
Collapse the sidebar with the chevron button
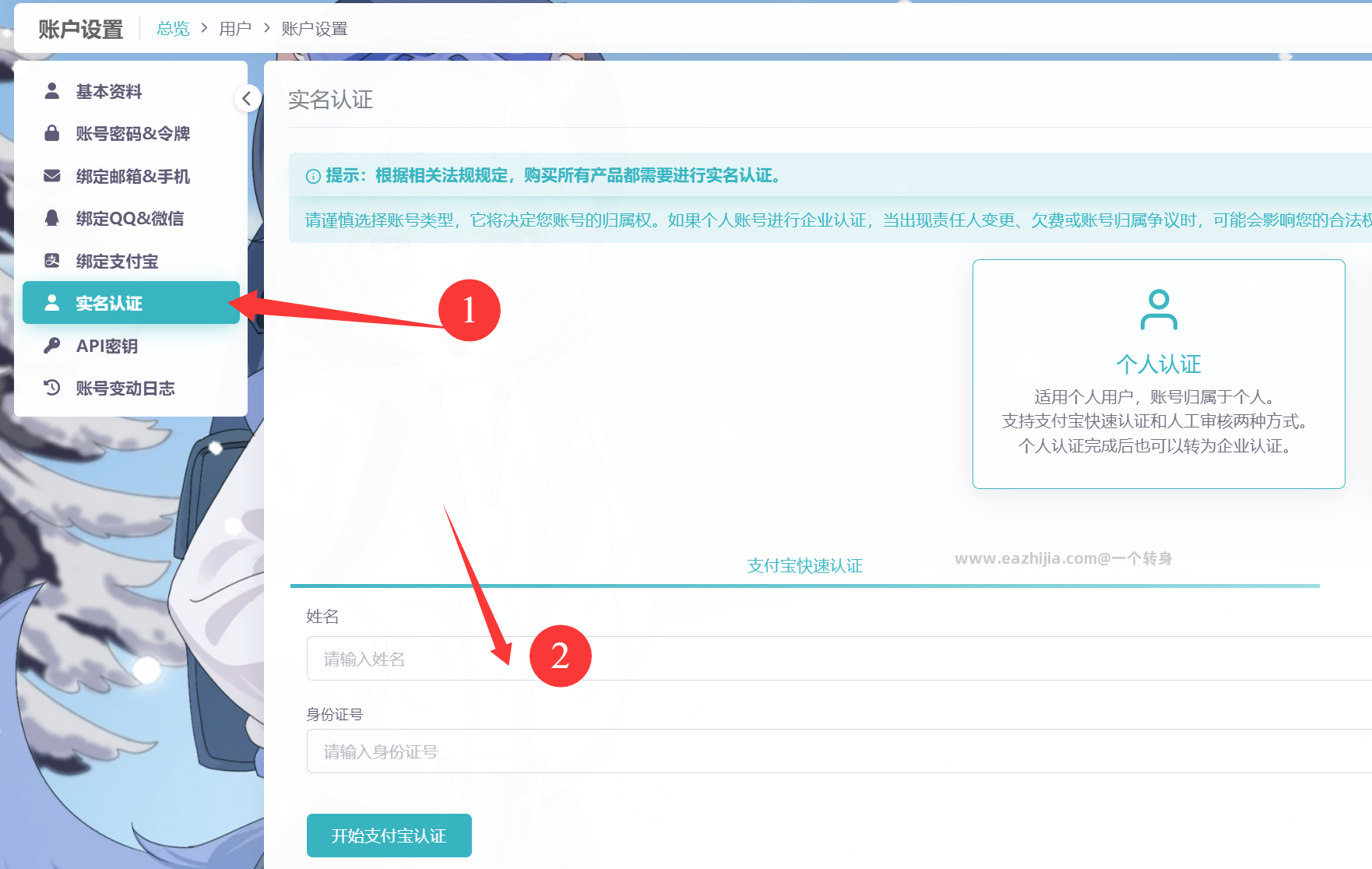pos(247,98)
